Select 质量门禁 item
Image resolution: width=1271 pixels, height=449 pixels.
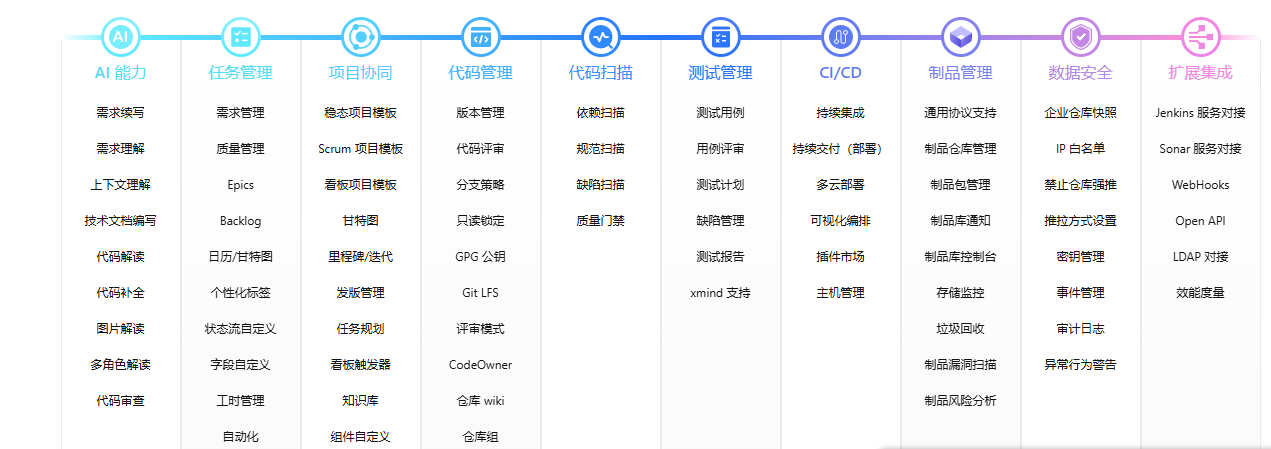[600, 221]
